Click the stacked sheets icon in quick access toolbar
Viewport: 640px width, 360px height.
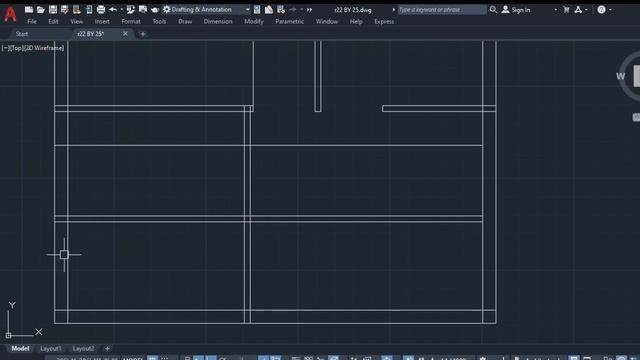[269, 9]
